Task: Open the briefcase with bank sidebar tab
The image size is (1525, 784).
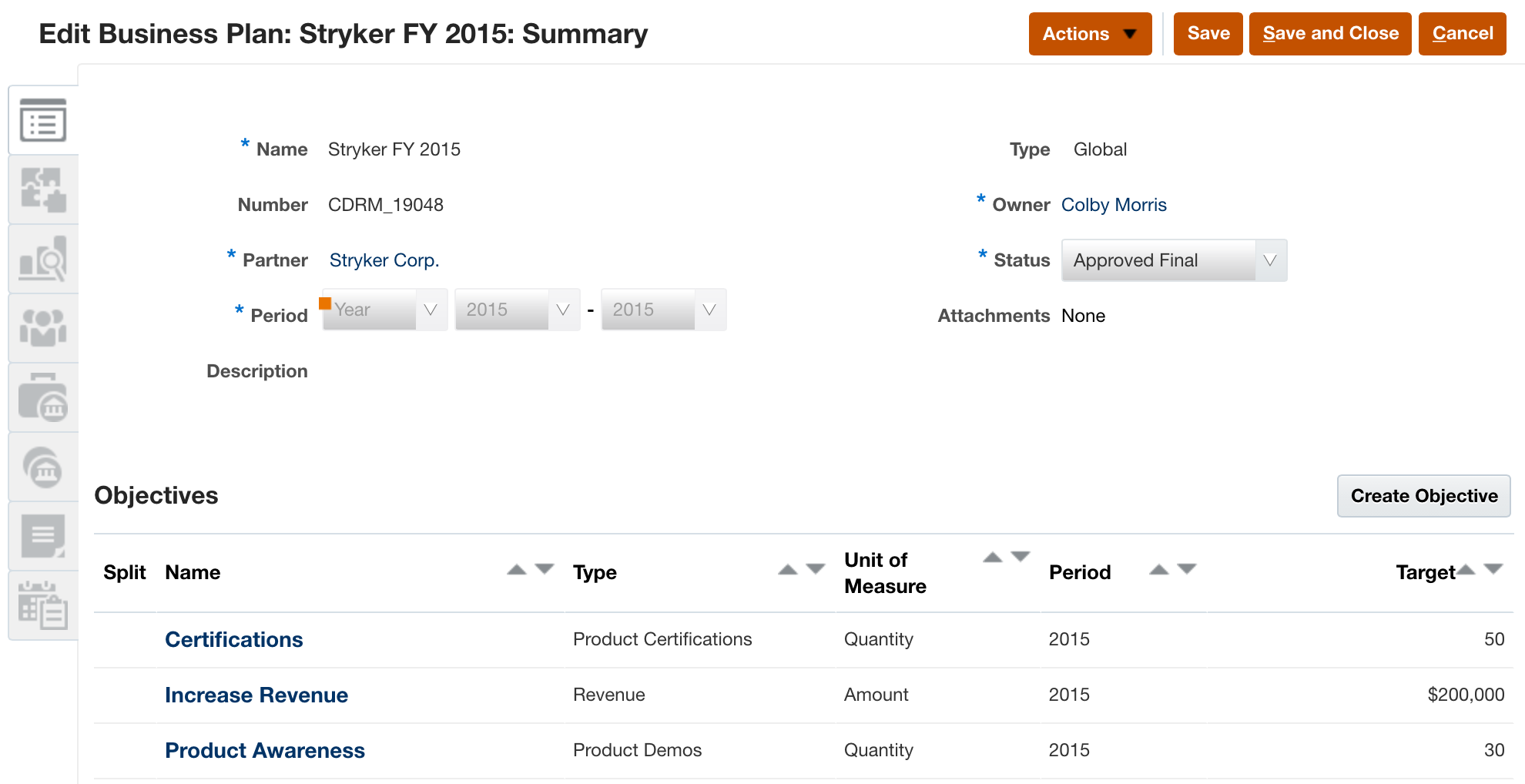Action: click(x=43, y=397)
